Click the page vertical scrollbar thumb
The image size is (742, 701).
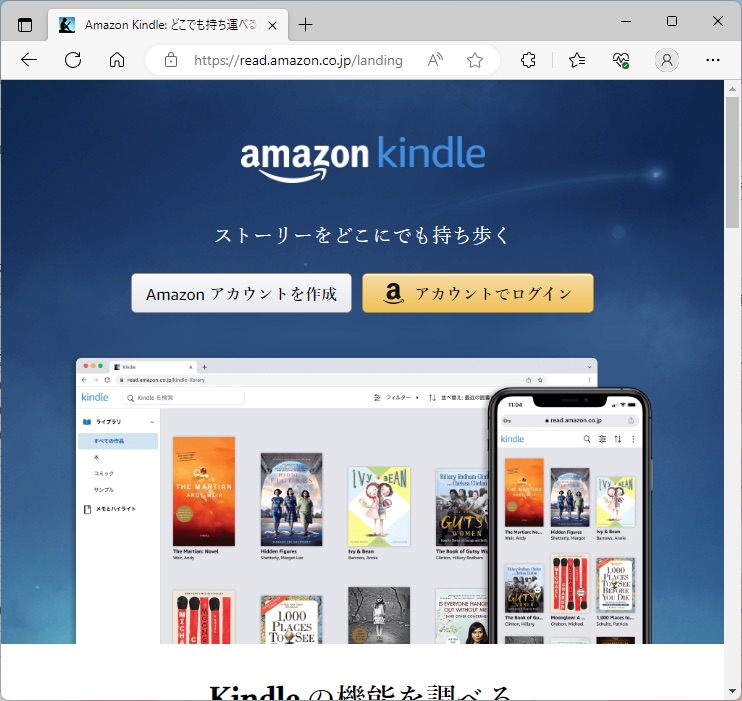tap(732, 162)
